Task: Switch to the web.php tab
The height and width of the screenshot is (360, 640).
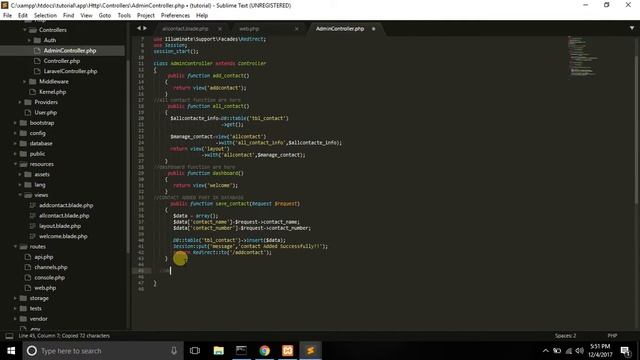Action: pyautogui.click(x=249, y=29)
